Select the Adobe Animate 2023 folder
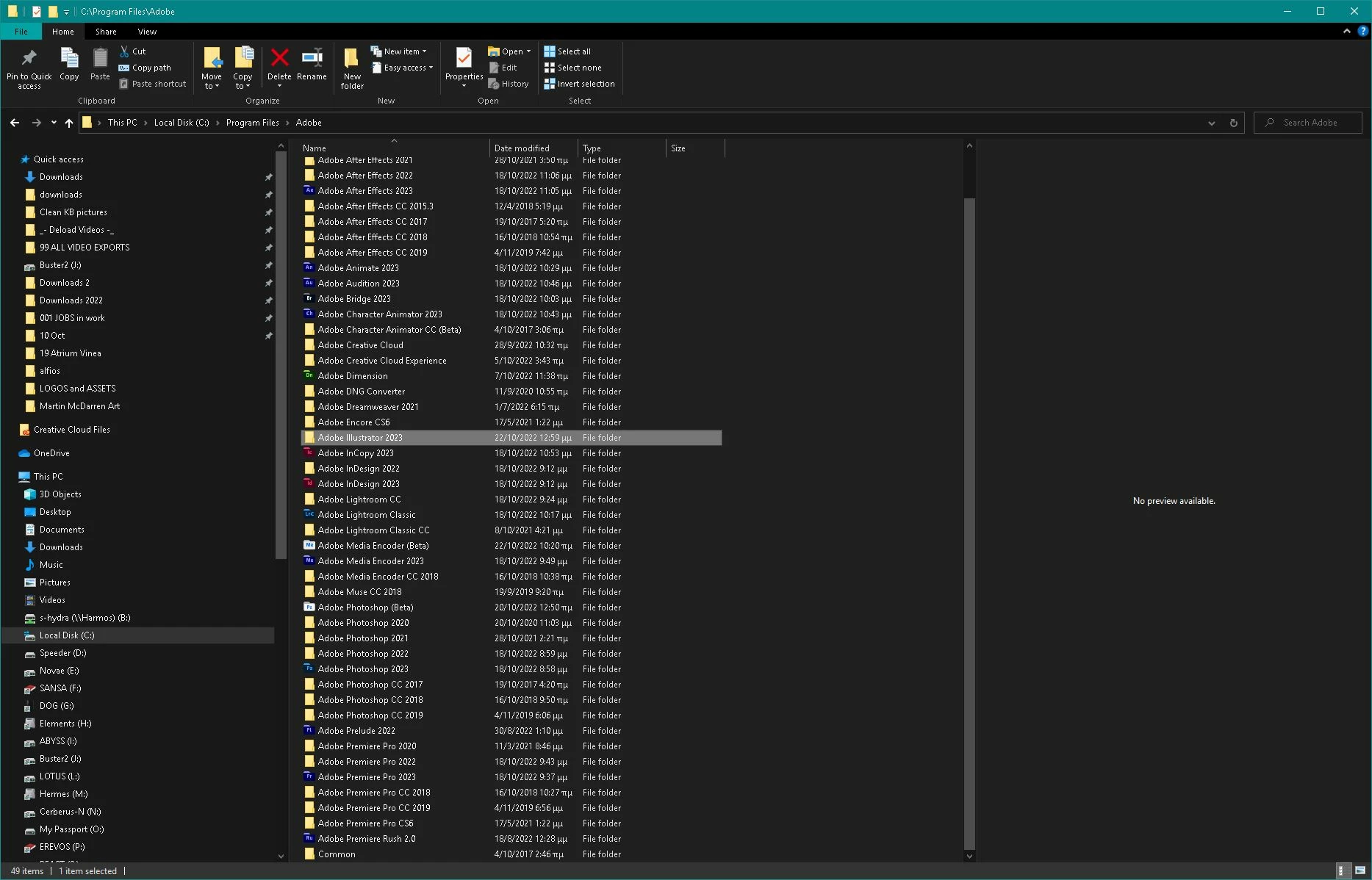This screenshot has height=880, width=1372. click(511, 268)
